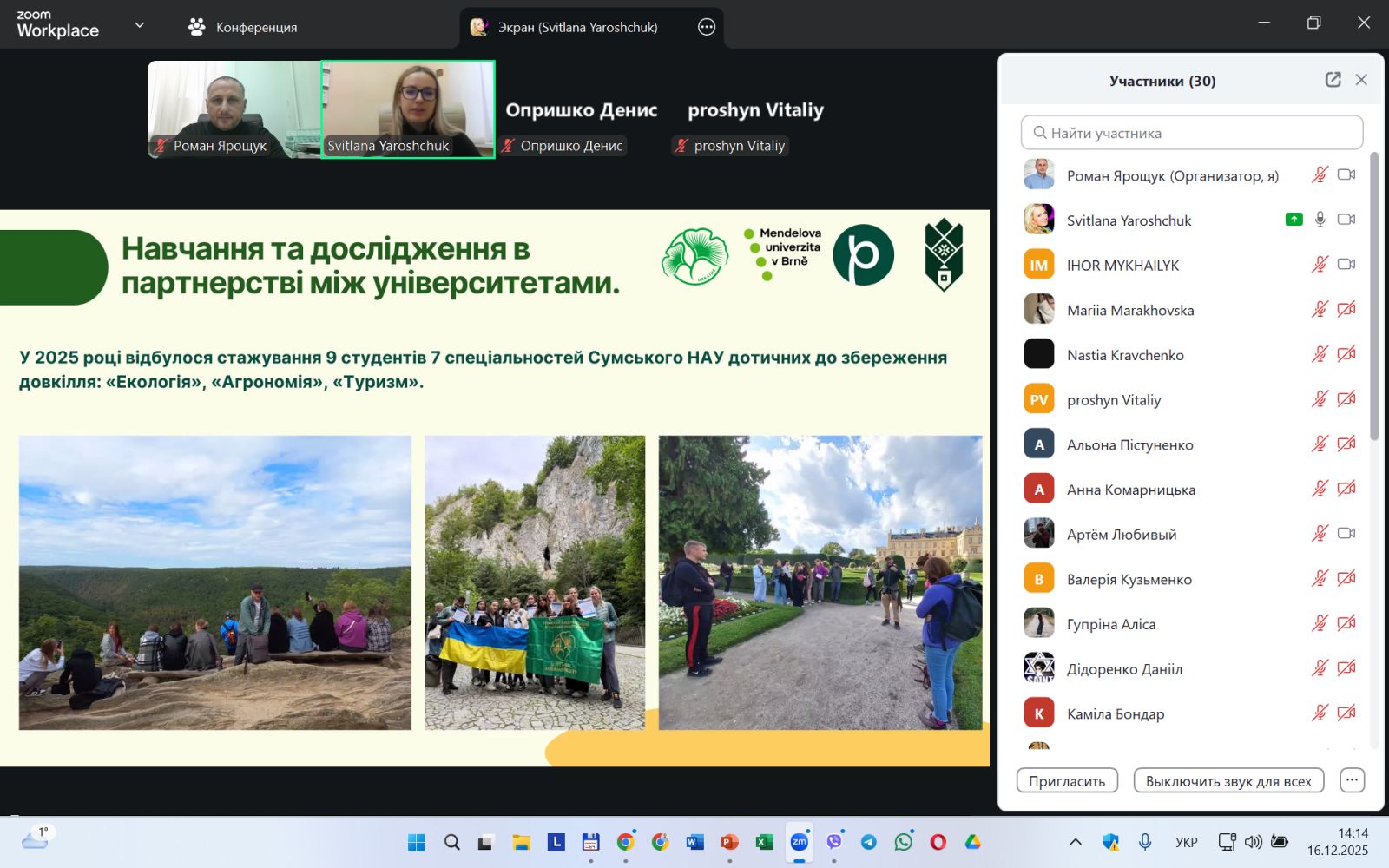Toggle Svitlana Yaroshchuk's microphone
1389x868 pixels.
point(1320,220)
